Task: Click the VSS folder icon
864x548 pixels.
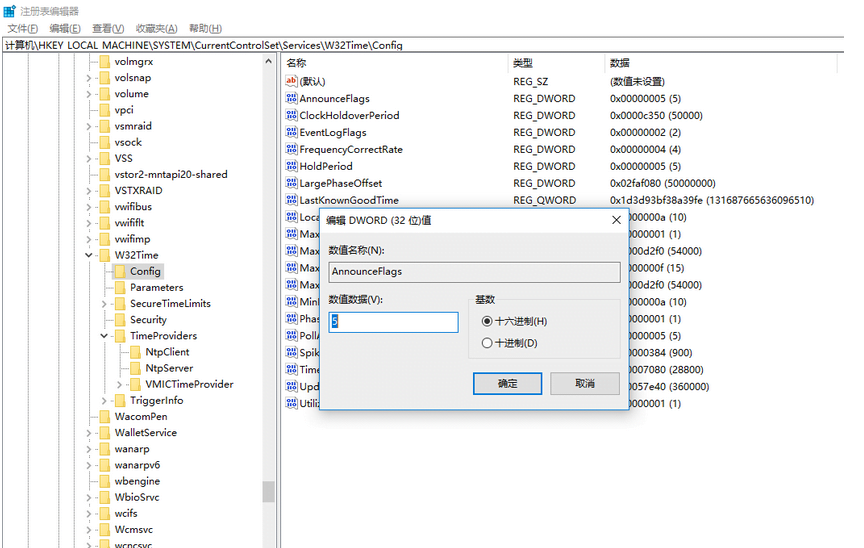Action: click(104, 158)
